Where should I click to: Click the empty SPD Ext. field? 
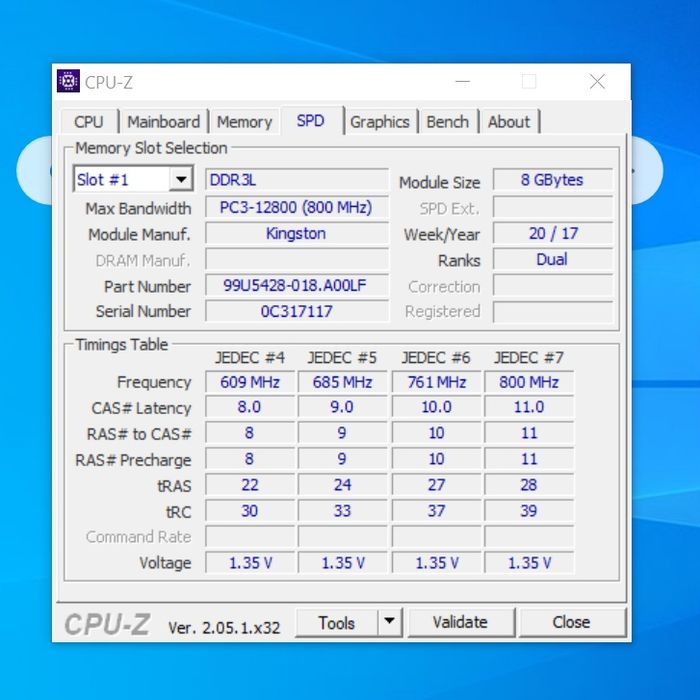coord(553,207)
